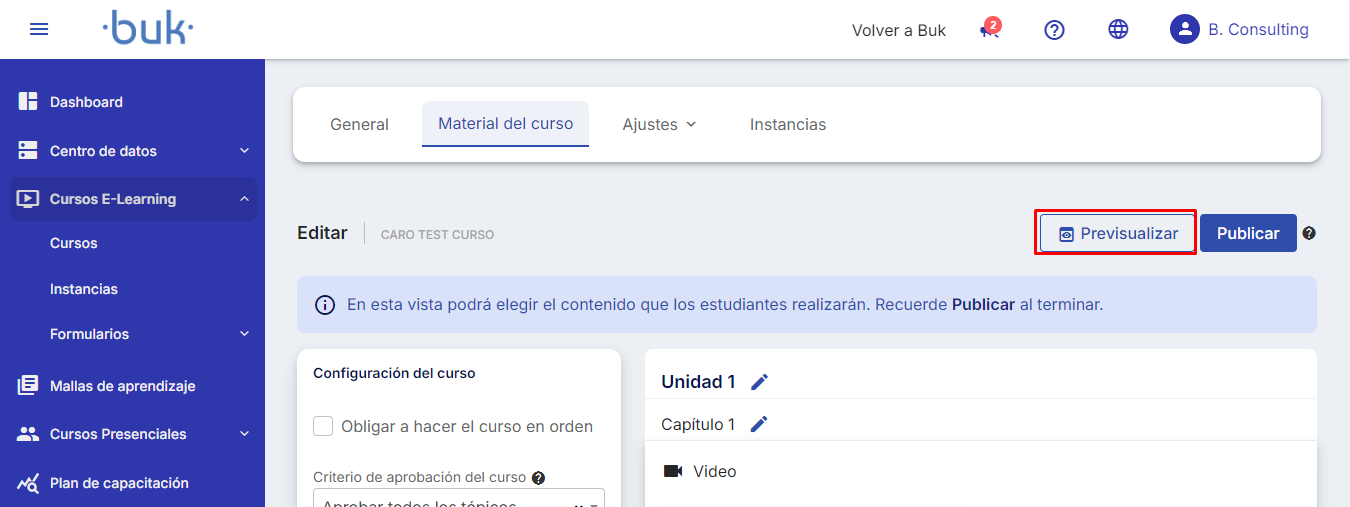Open the help question mark icon in header

(x=1054, y=30)
